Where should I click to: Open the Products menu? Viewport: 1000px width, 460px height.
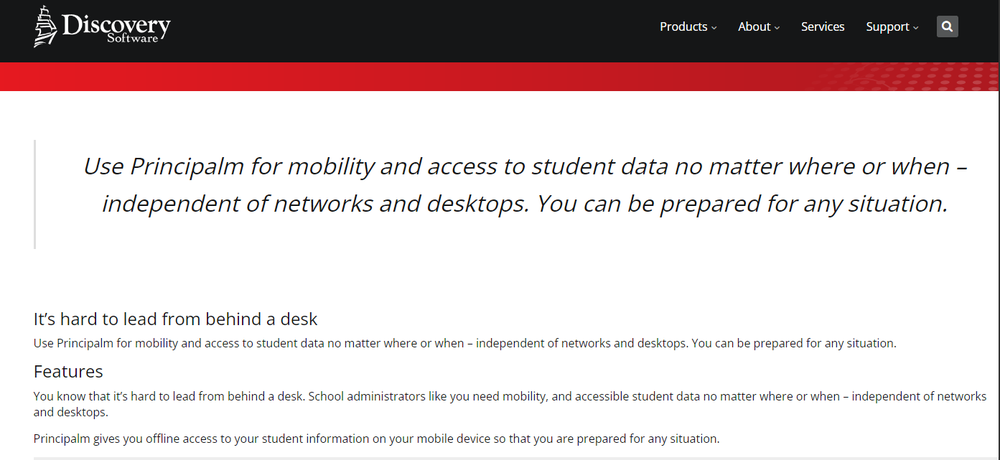683,27
